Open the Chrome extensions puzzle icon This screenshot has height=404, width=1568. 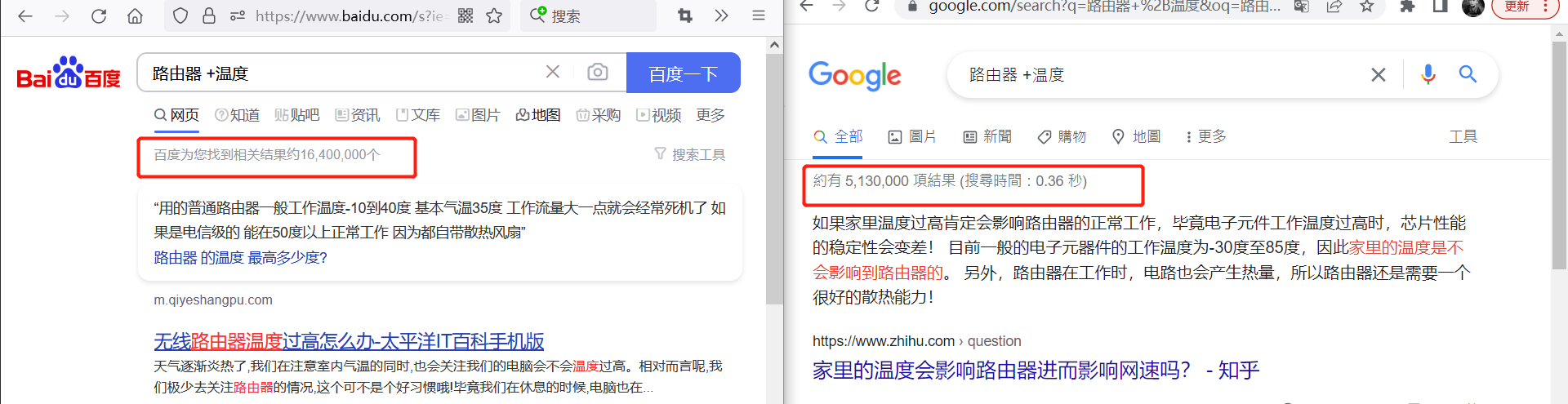[x=1407, y=6]
